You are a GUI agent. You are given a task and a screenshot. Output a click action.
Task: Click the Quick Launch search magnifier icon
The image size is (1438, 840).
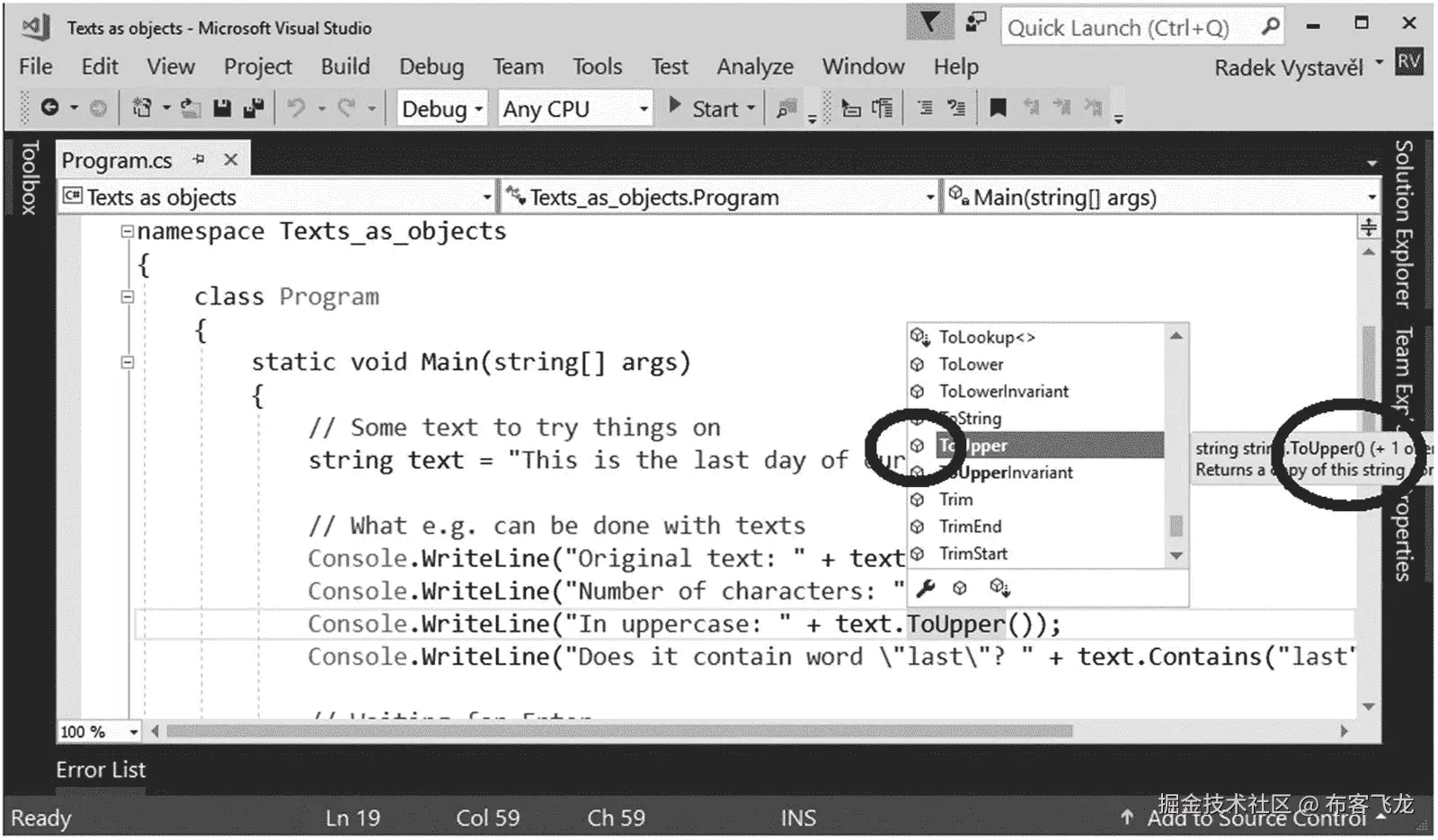tap(1269, 26)
